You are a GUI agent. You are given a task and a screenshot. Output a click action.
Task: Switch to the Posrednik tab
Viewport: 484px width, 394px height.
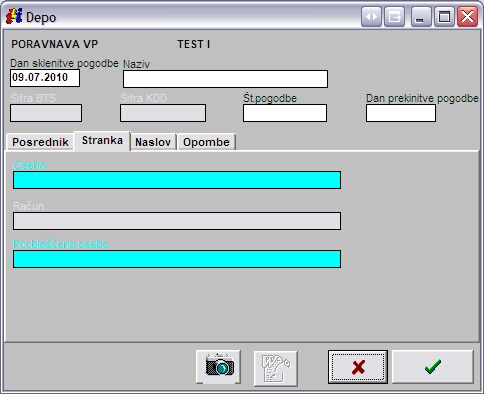tap(40, 142)
